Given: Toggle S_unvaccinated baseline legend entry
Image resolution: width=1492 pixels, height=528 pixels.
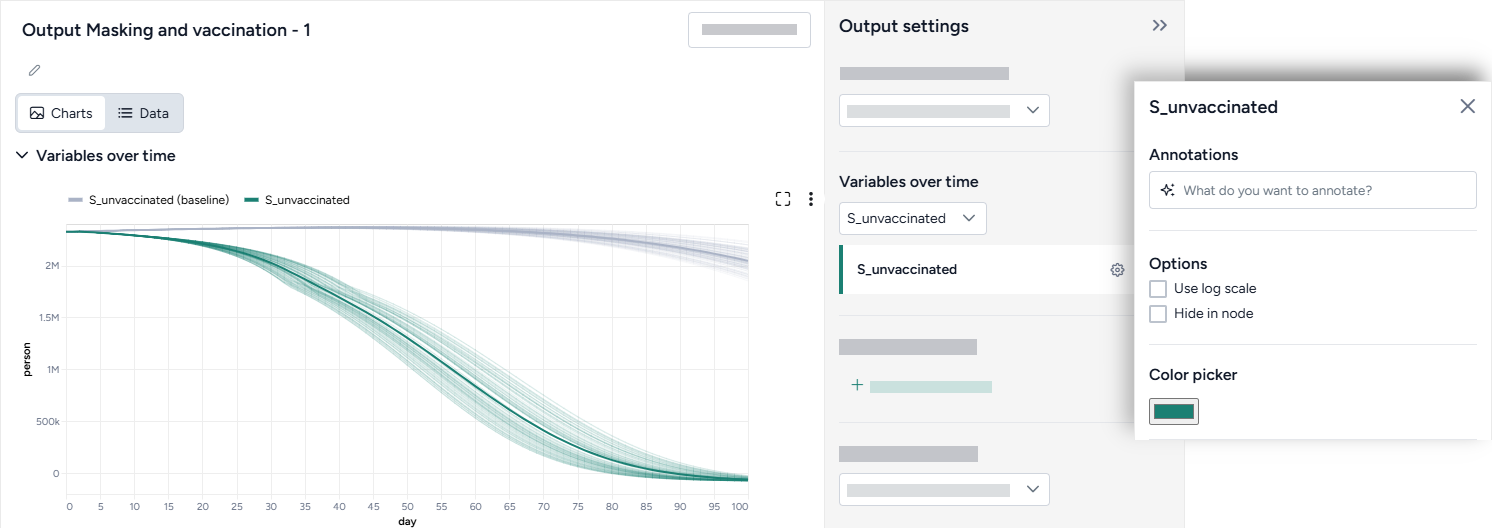Looking at the screenshot, I should [x=150, y=200].
